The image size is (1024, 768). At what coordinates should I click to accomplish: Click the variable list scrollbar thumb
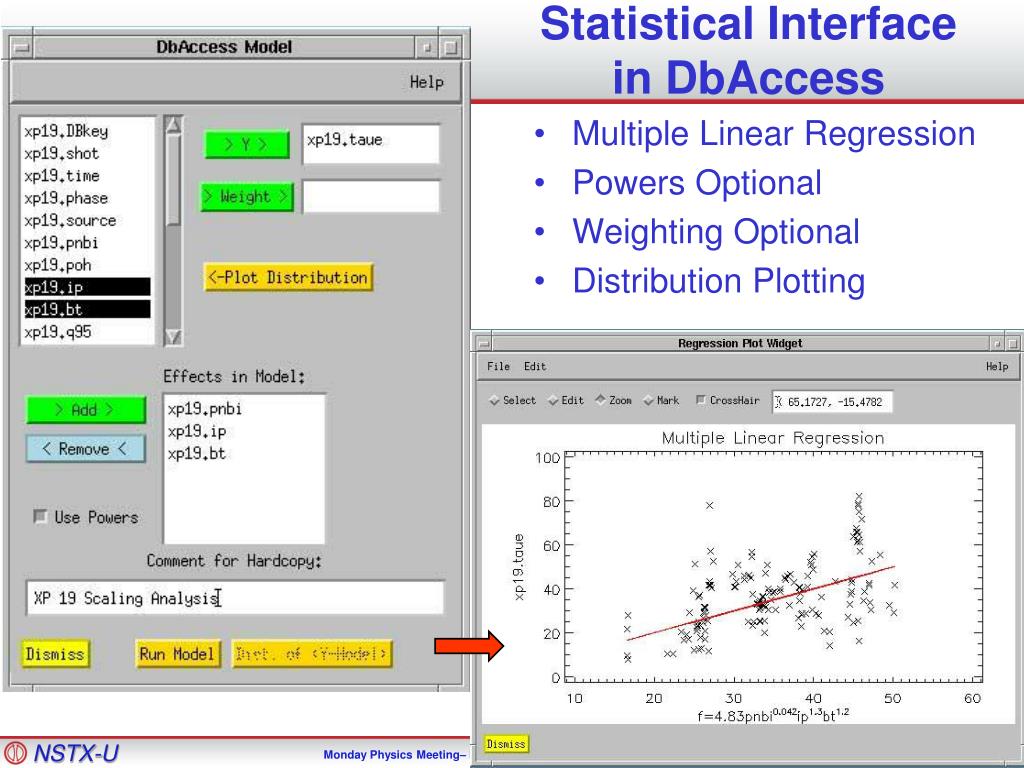pyautogui.click(x=173, y=180)
